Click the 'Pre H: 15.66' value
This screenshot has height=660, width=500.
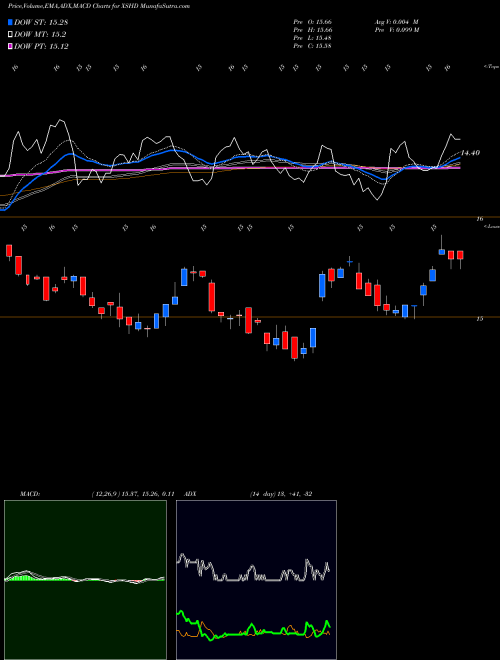click(312, 30)
